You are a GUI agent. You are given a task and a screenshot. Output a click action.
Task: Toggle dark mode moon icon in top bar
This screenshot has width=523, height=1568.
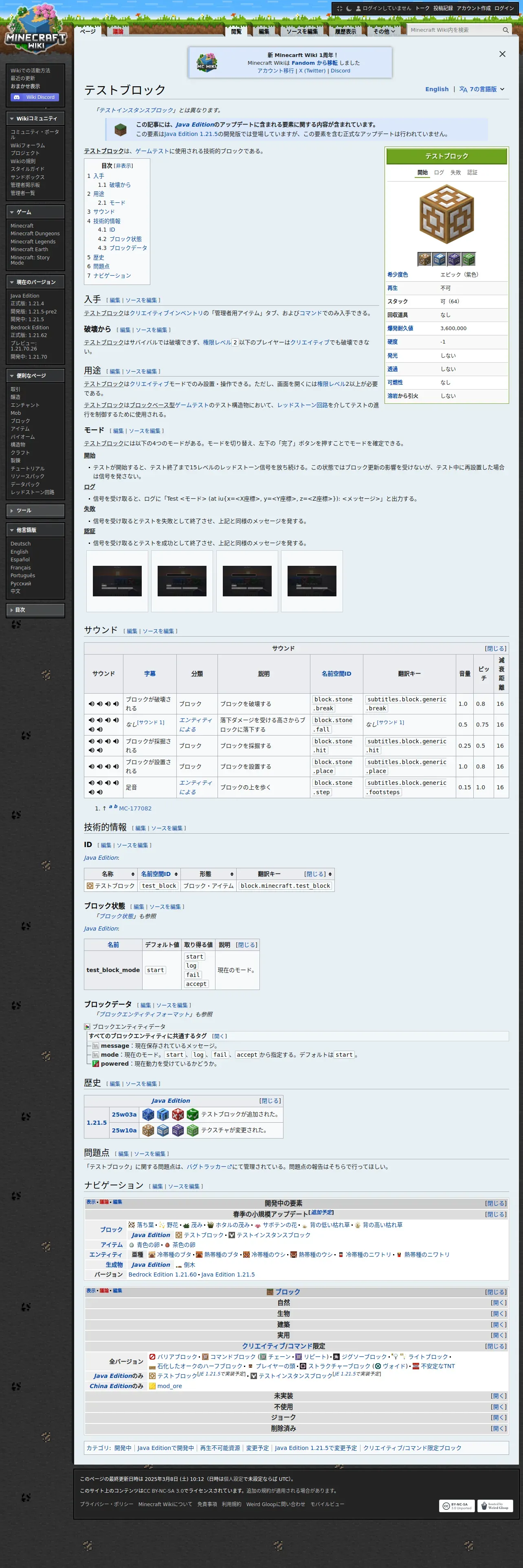[349, 9]
